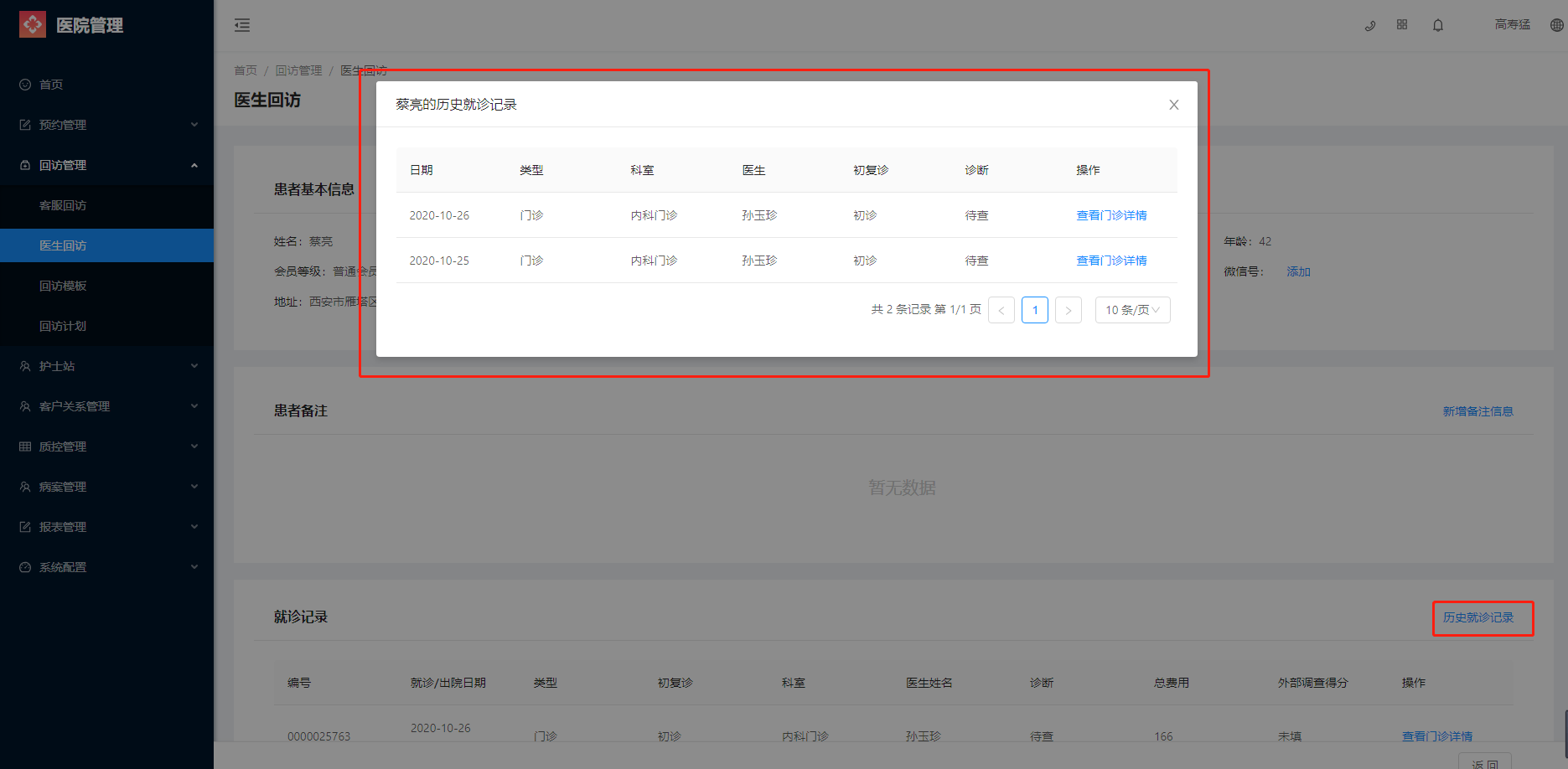Click the 回访管理 icon in sidebar
The width and height of the screenshot is (1568, 769).
[25, 165]
